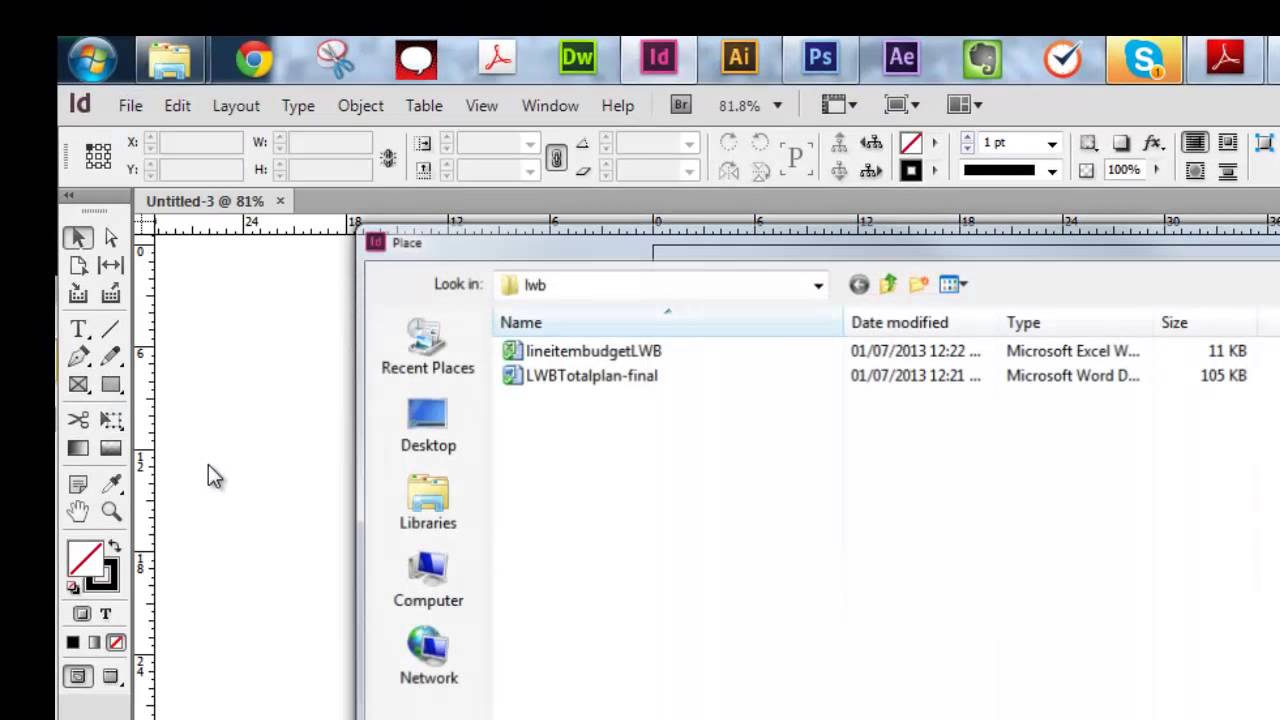Go to Libraries location

427,502
